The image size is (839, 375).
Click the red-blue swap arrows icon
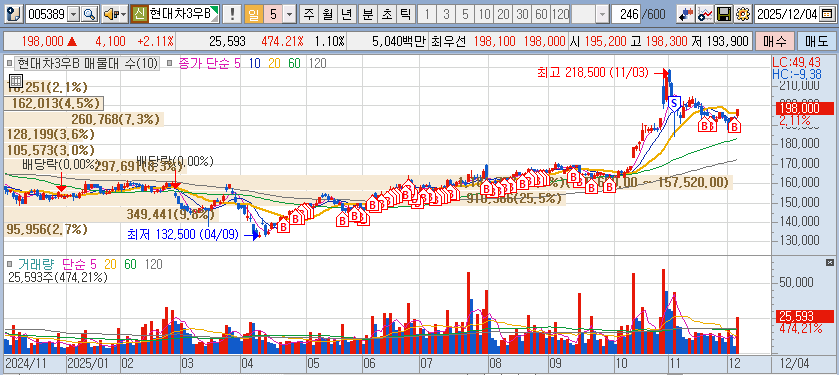685,14
